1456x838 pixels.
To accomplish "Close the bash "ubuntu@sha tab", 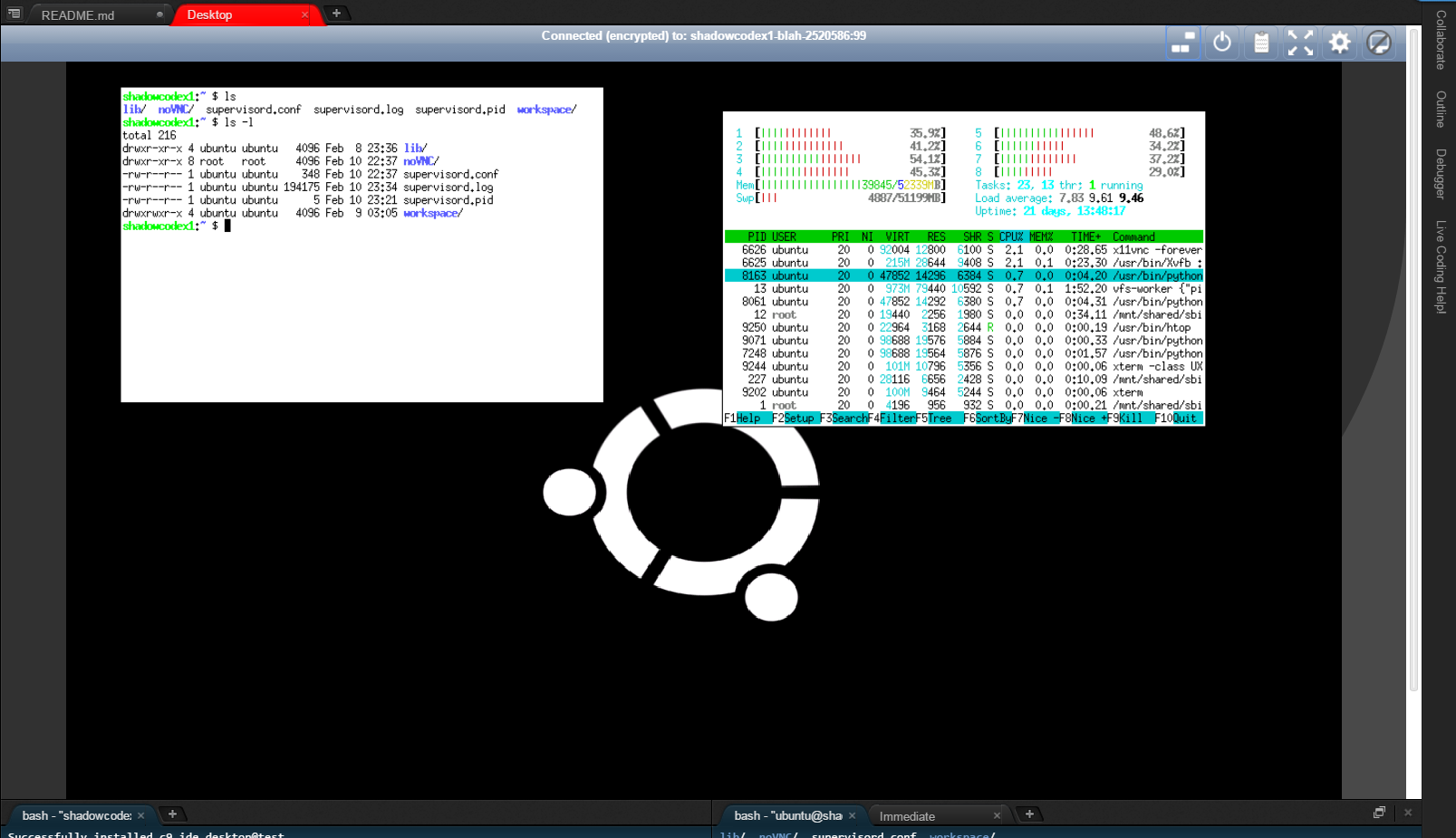I will 852,815.
